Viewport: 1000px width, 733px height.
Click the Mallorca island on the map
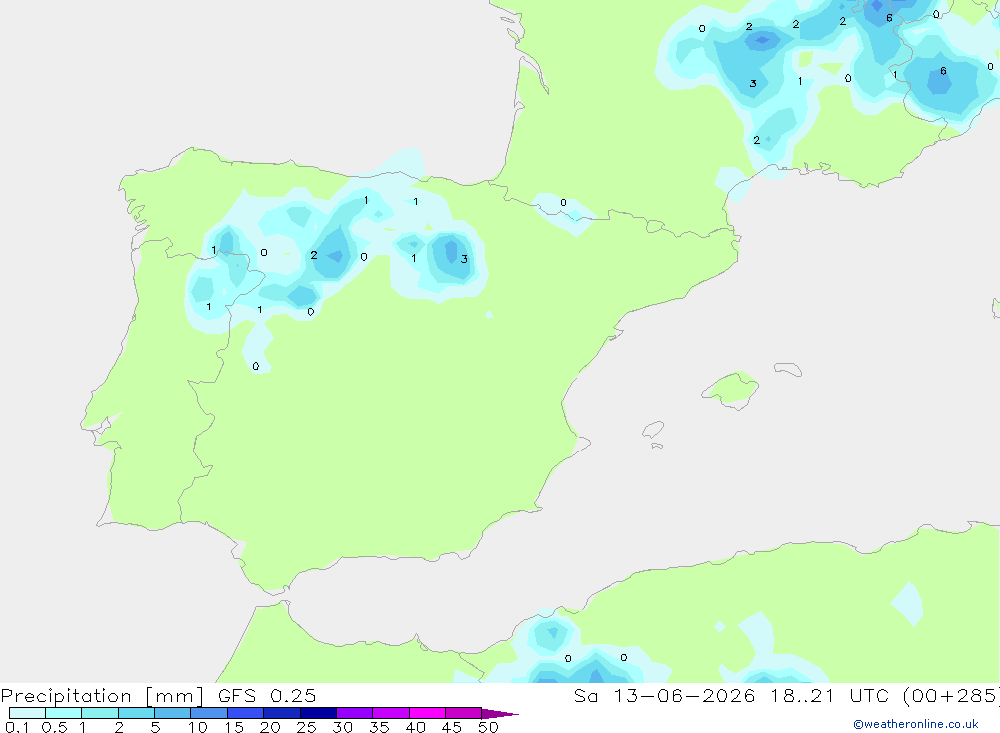click(x=732, y=389)
